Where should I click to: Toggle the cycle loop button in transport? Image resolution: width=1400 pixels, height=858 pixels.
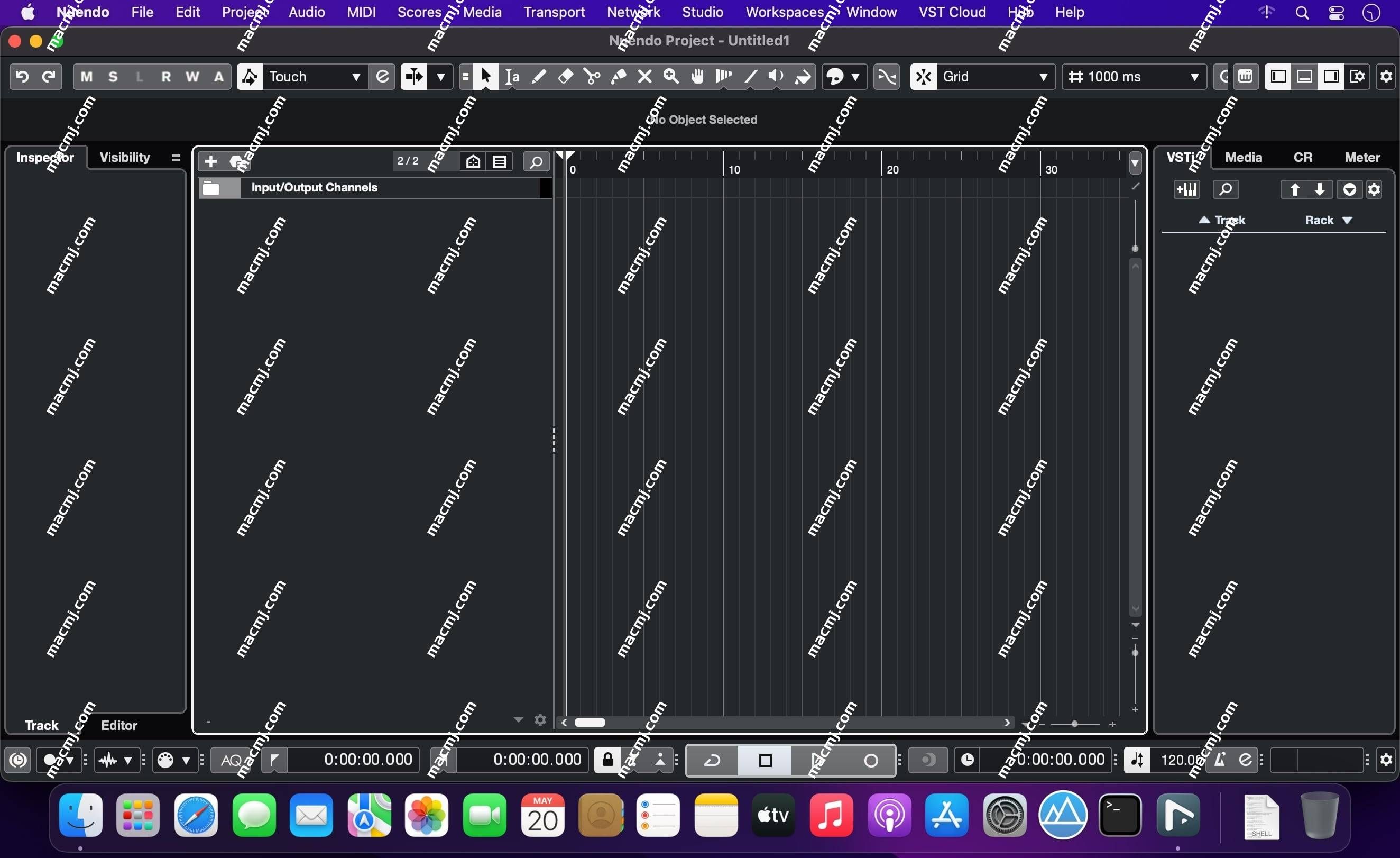(713, 760)
